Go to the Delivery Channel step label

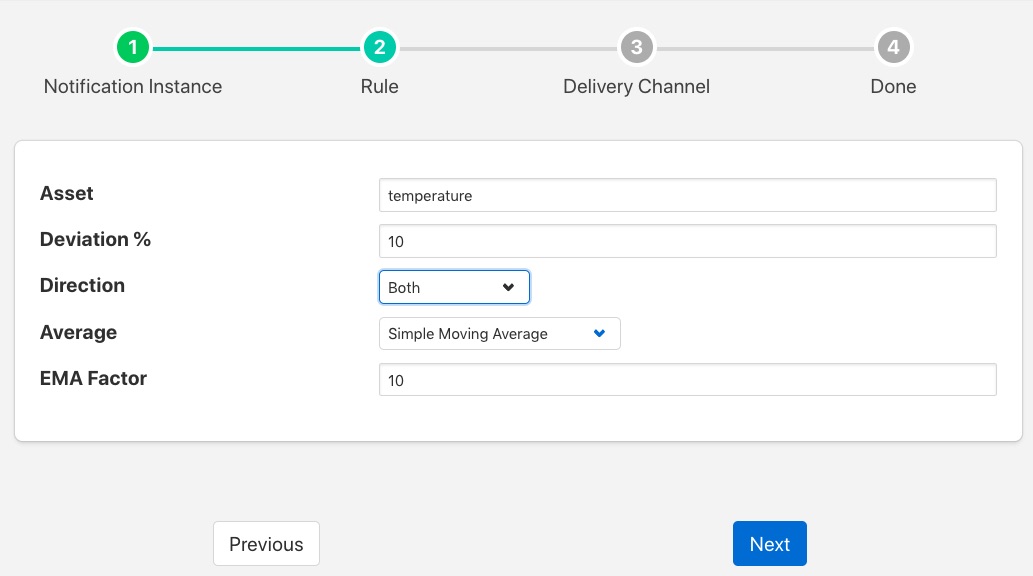tap(636, 87)
